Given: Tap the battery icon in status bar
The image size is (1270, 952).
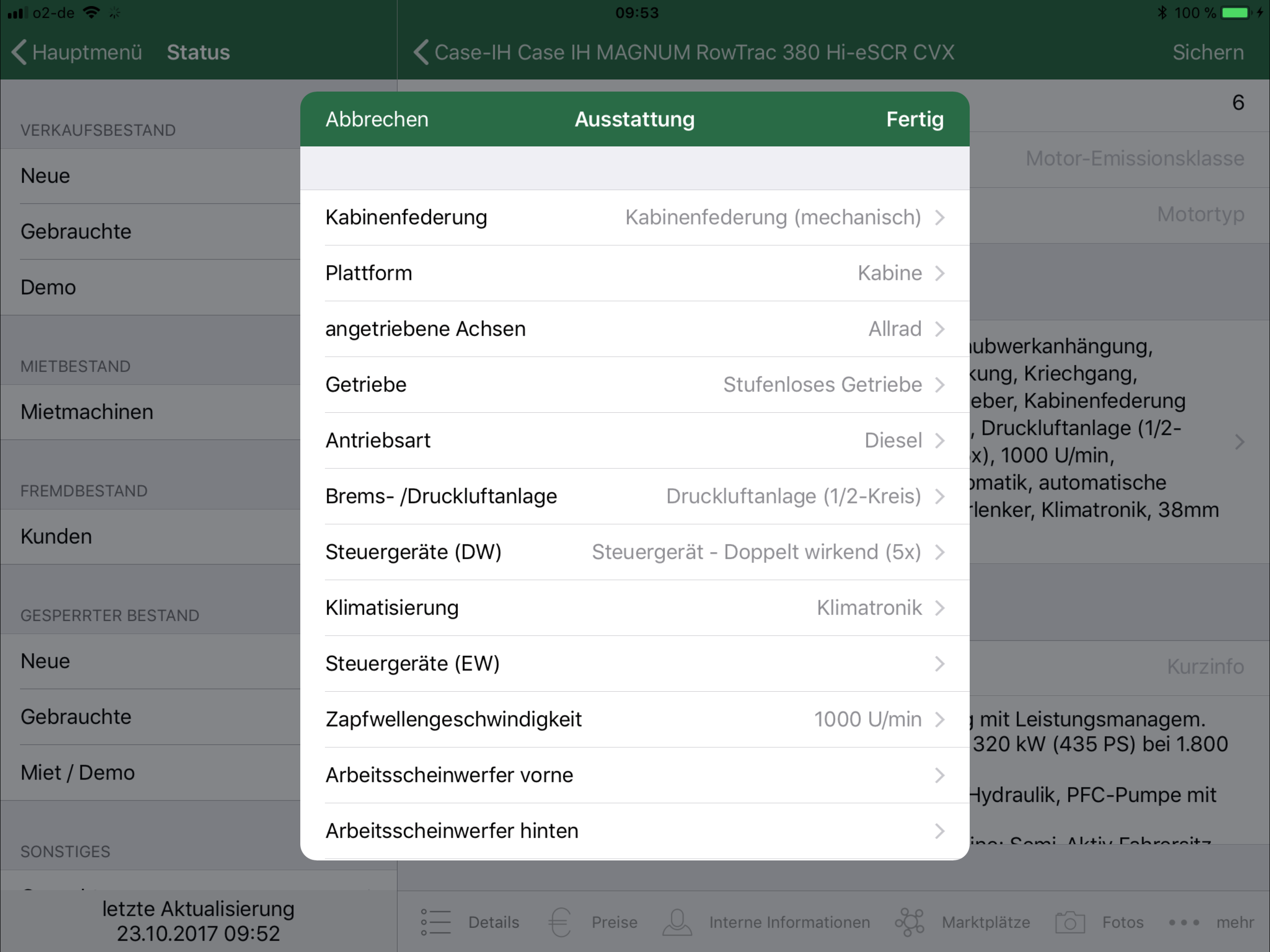Looking at the screenshot, I should tap(1236, 13).
